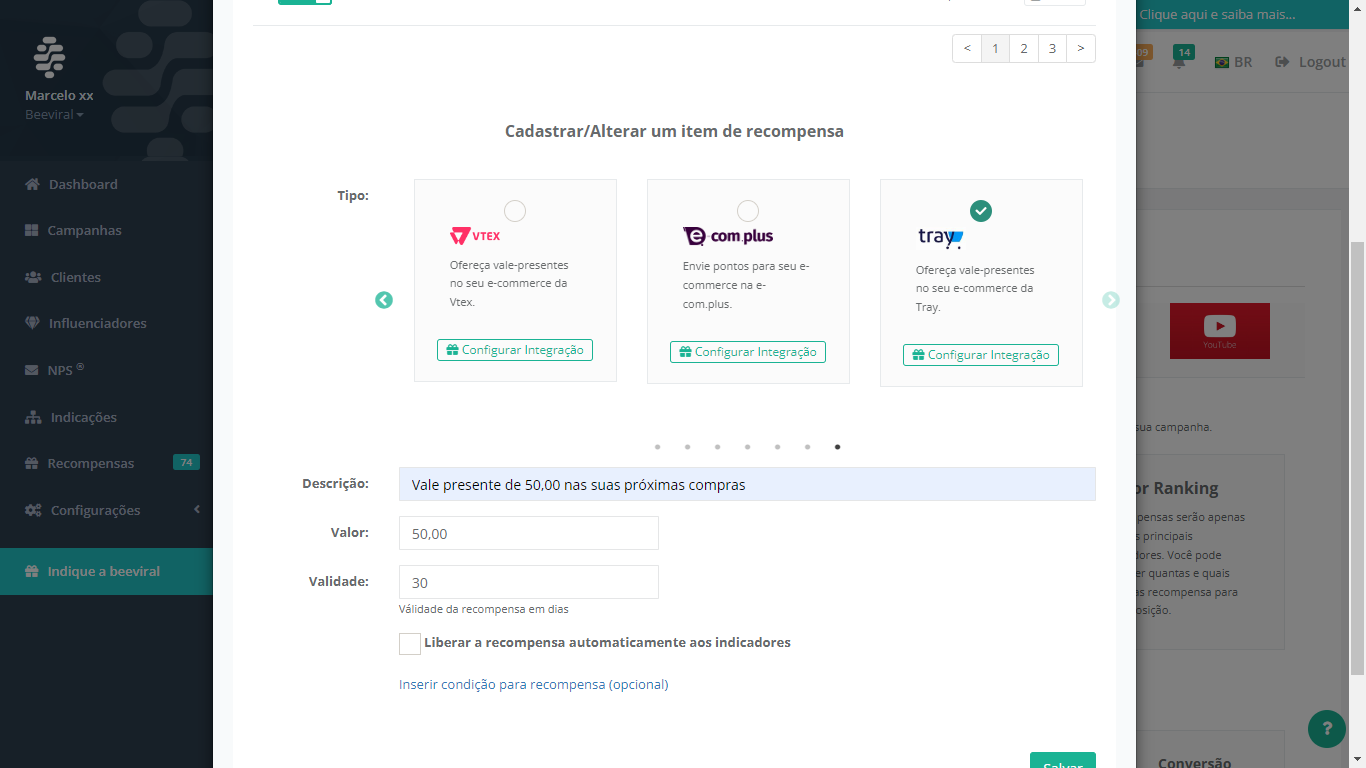The width and height of the screenshot is (1366, 768).
Task: Click the Validade input field
Action: coord(528,582)
